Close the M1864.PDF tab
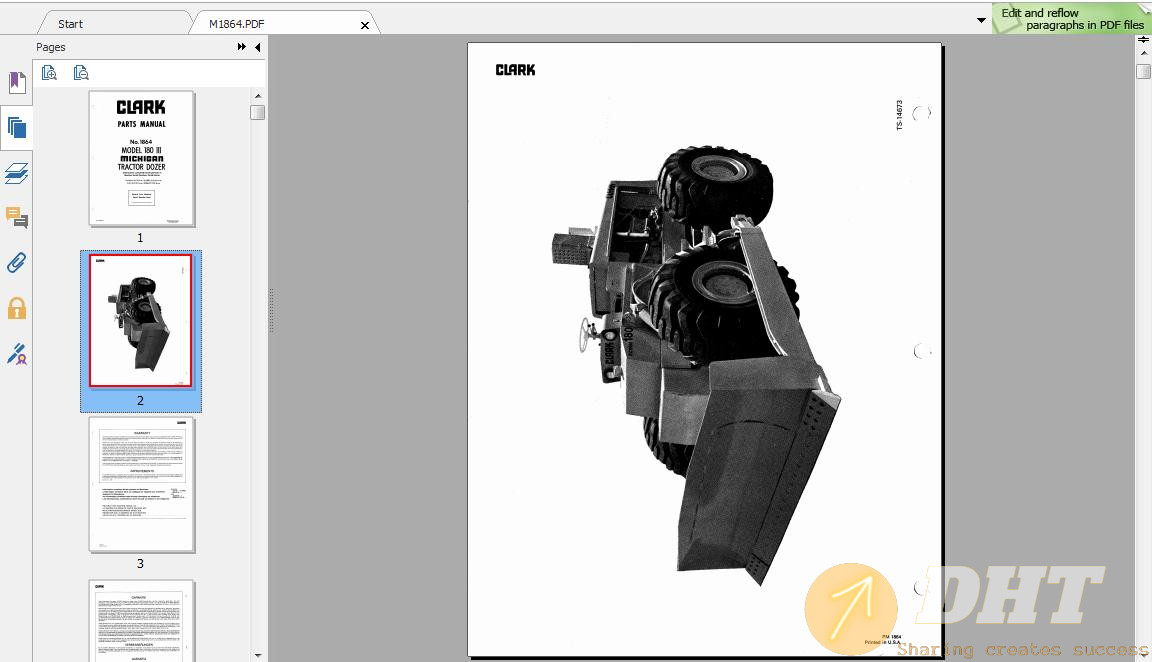Screen dimensions: 1152x662 coord(364,25)
